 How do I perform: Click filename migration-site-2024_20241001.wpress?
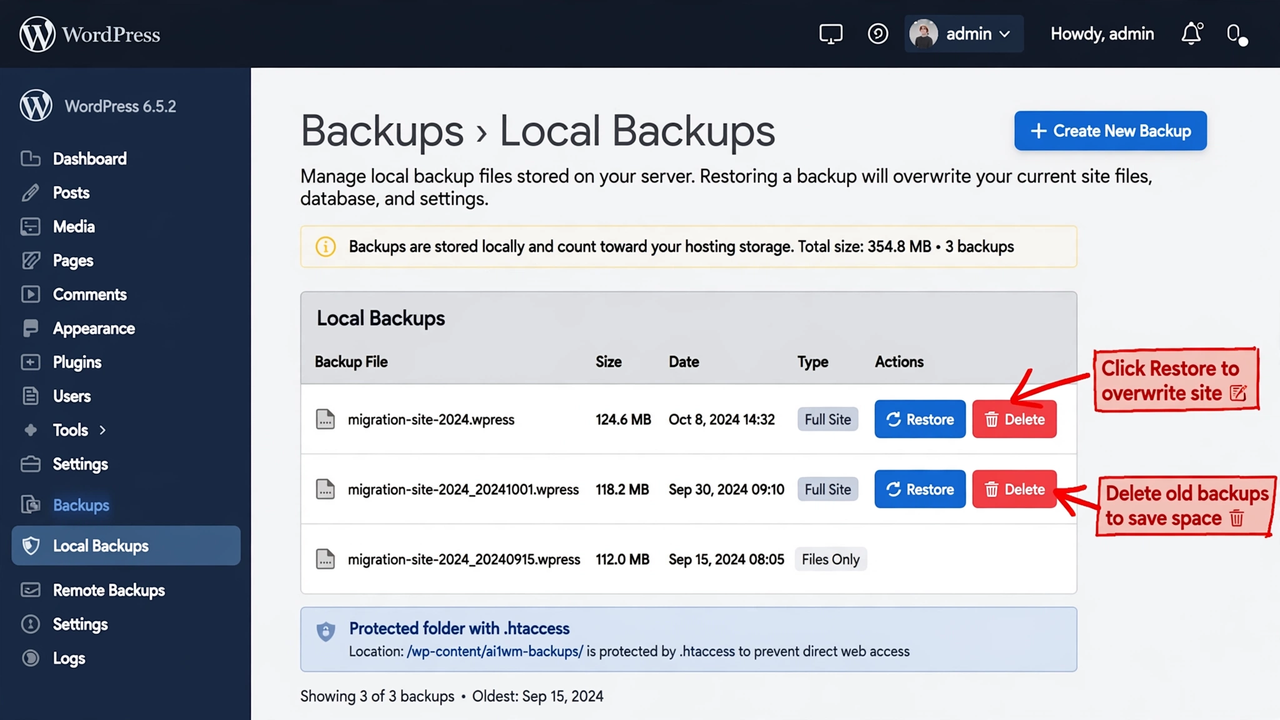tap(463, 490)
